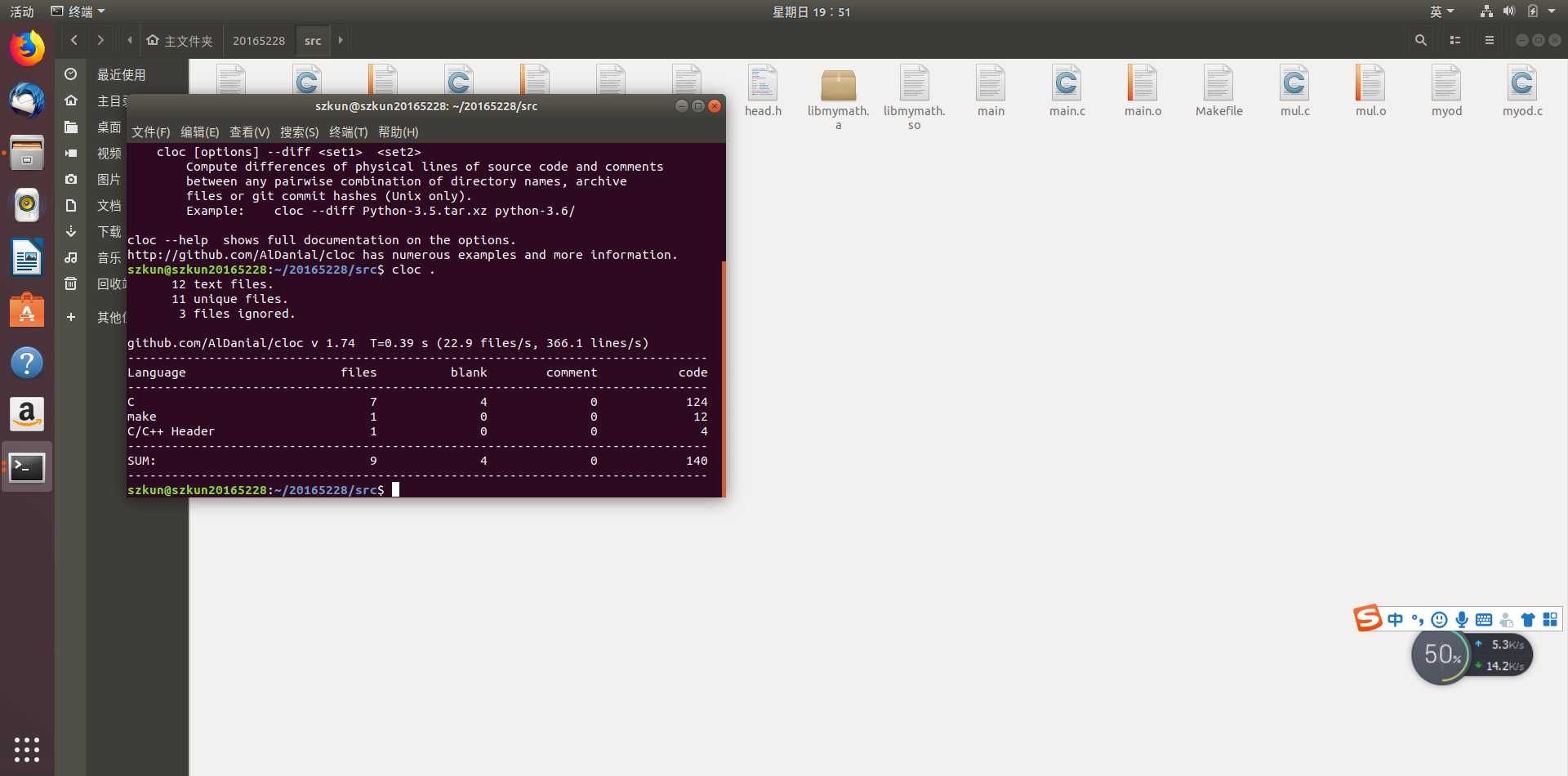
Task: Toggle Sogou punctuation mode
Action: 1417,619
